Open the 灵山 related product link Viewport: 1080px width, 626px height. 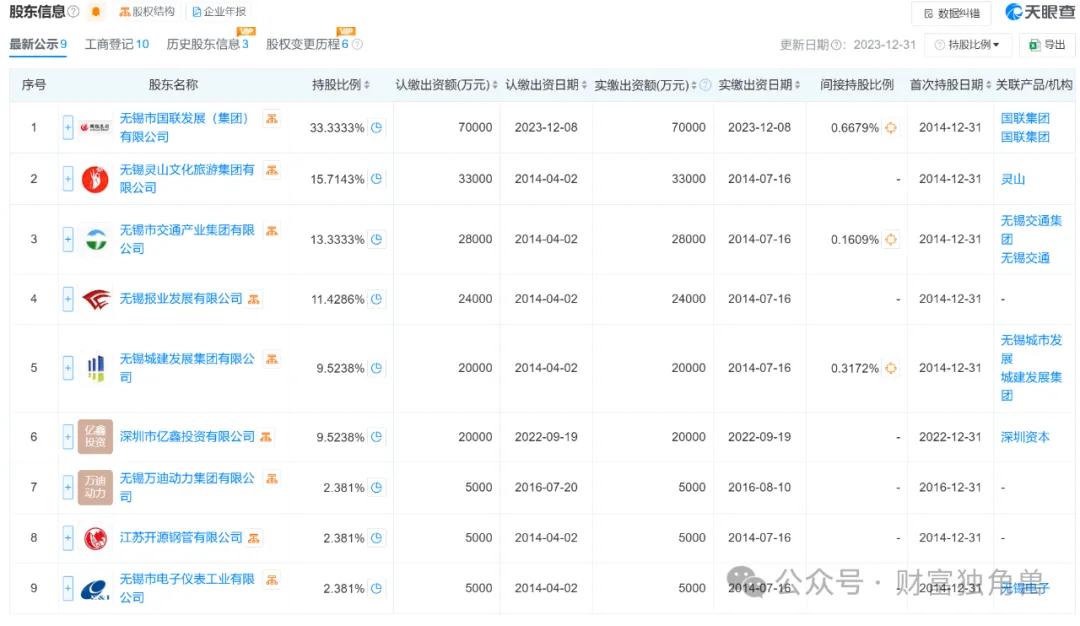point(1012,179)
